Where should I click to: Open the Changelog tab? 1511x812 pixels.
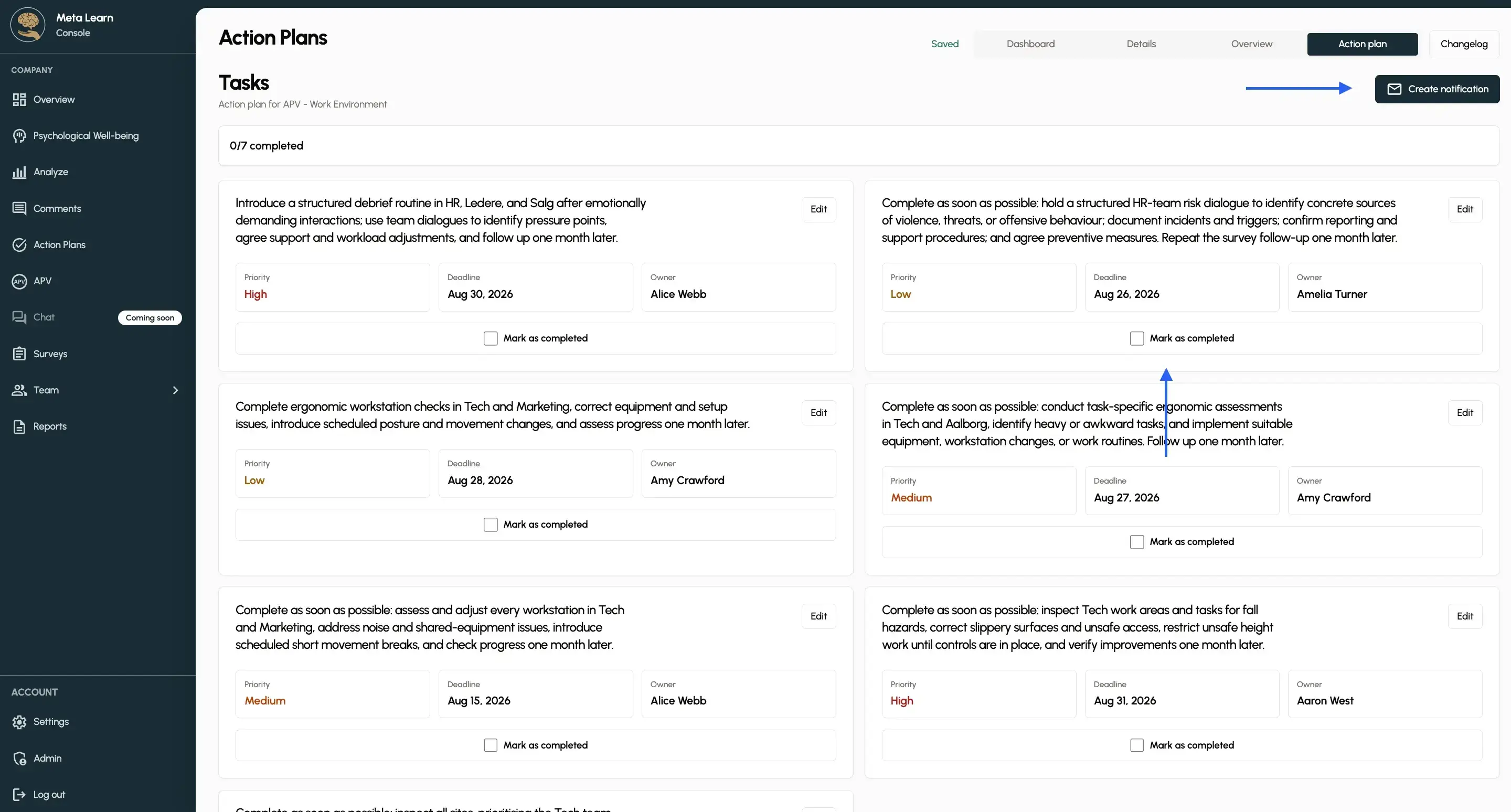[1463, 44]
